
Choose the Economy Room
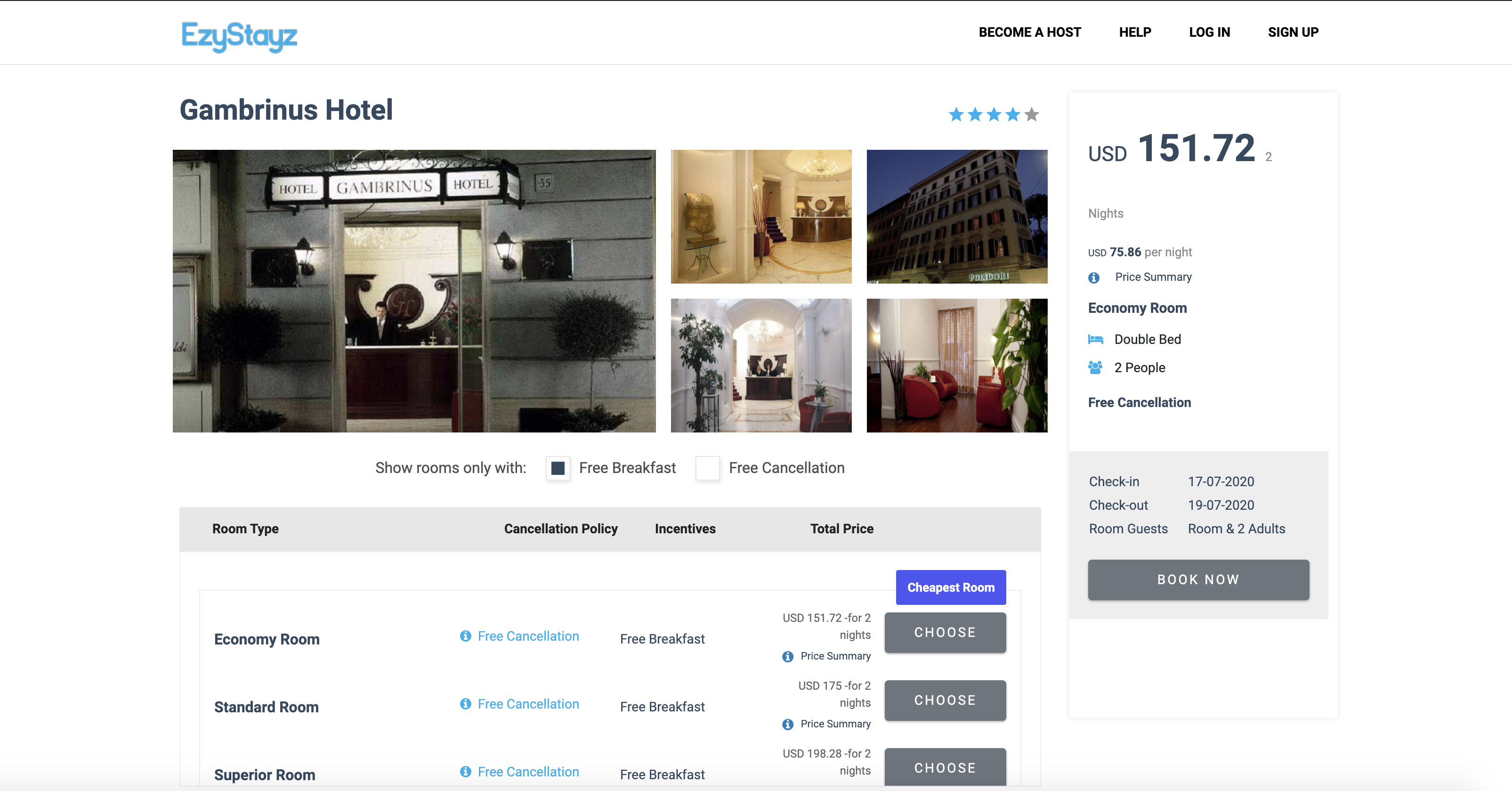[x=945, y=632]
